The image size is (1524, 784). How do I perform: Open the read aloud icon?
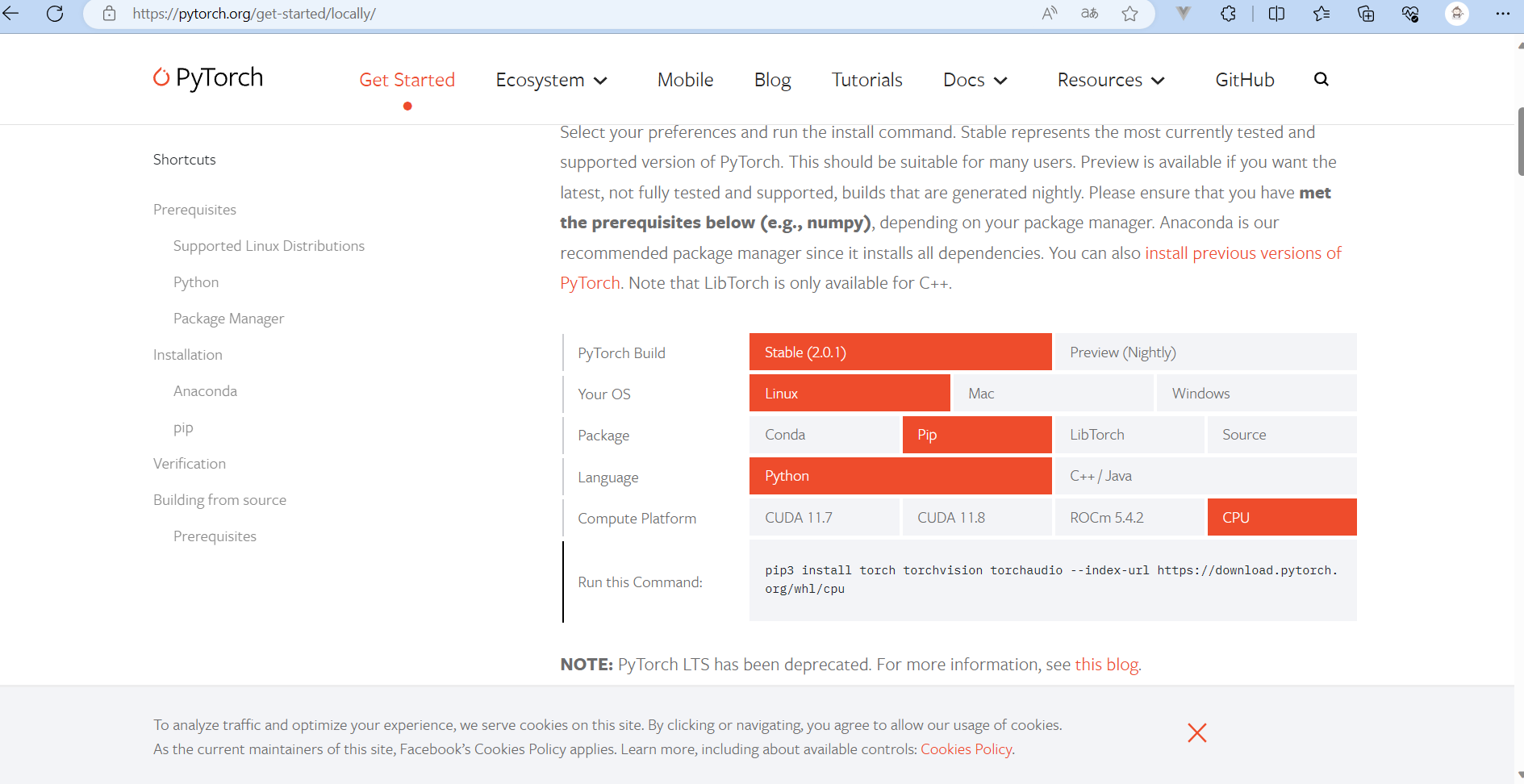click(x=1050, y=13)
